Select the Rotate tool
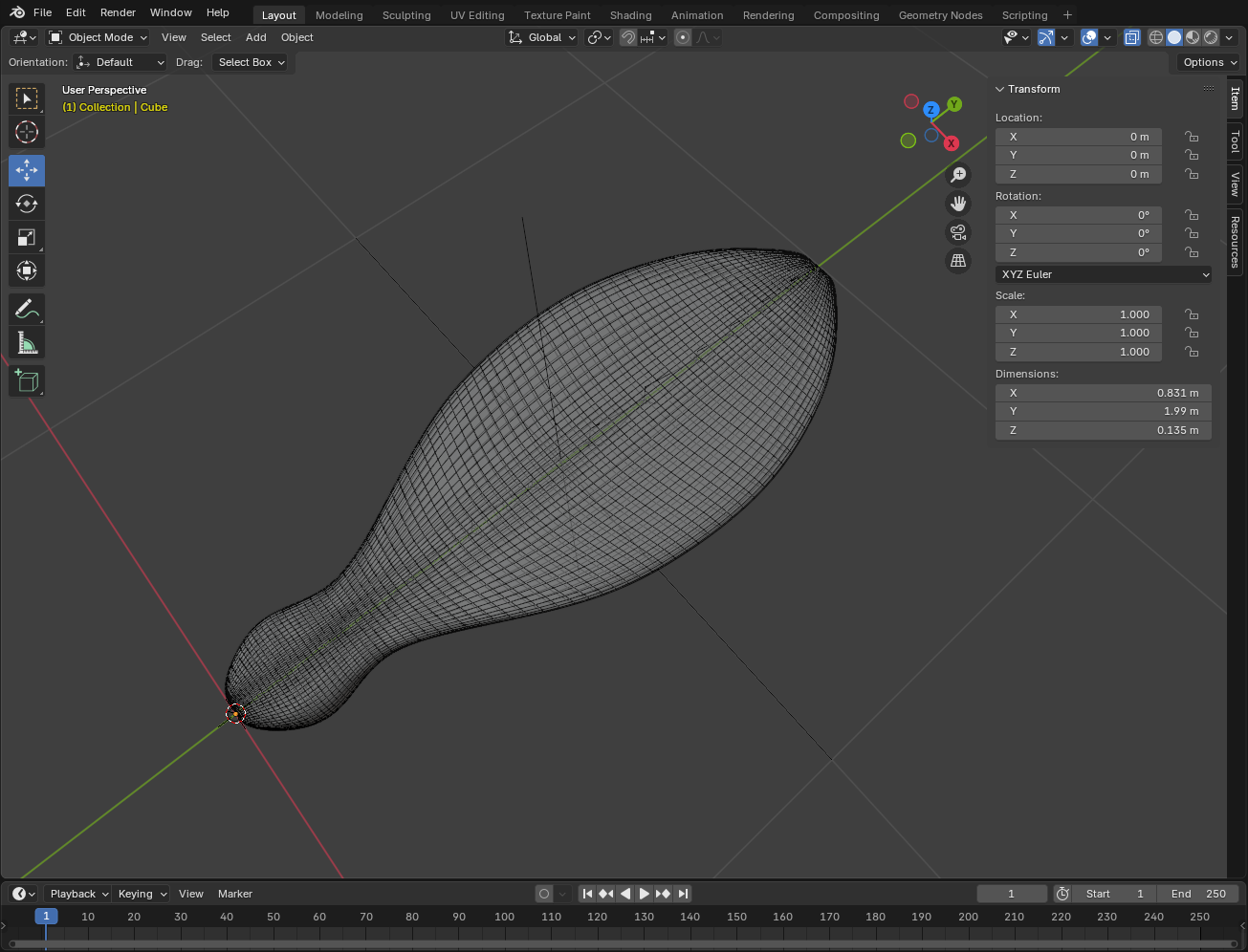This screenshot has width=1248, height=952. pyautogui.click(x=27, y=204)
